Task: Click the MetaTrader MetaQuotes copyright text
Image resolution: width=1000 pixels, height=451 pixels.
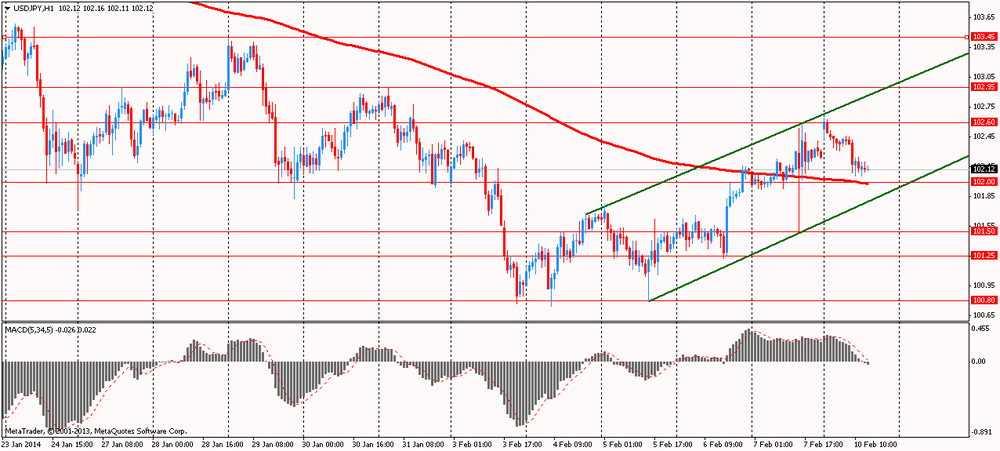Action: [96, 433]
